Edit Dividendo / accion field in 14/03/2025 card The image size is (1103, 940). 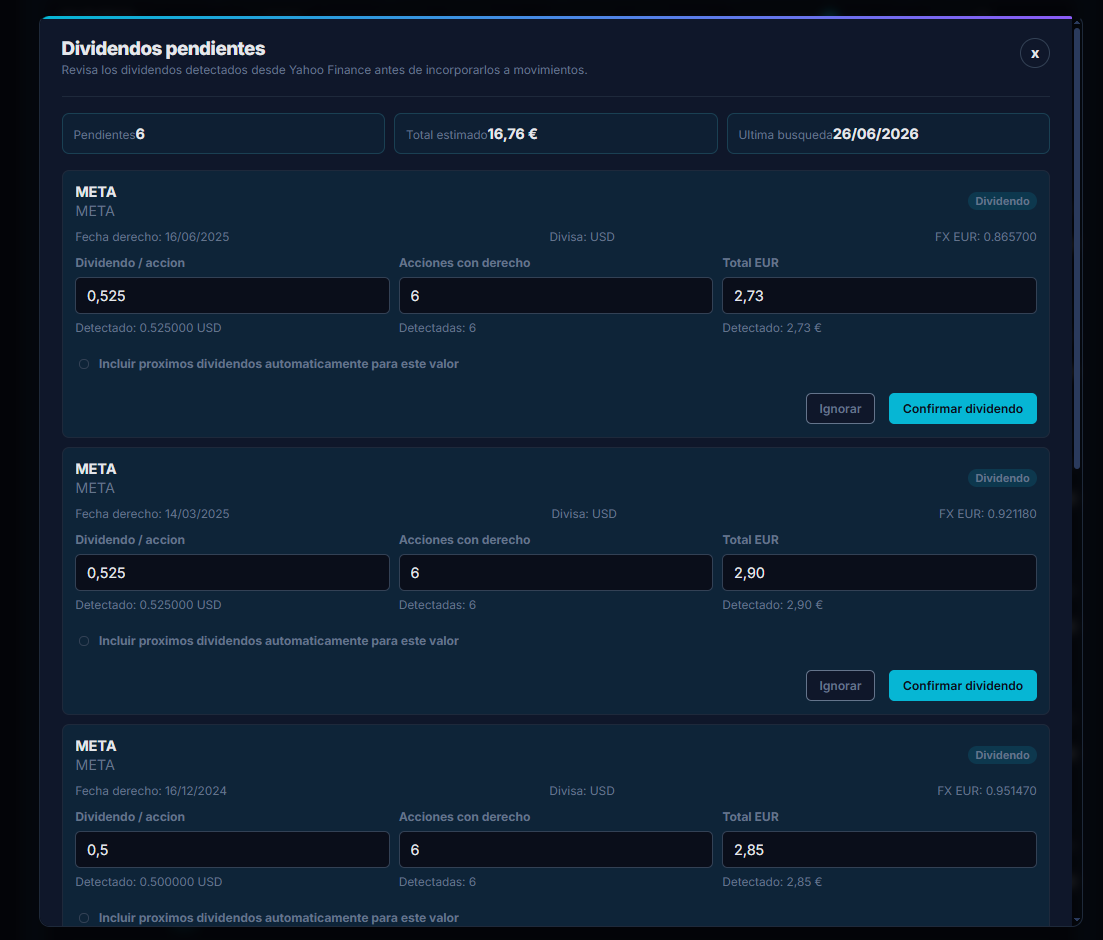(232, 573)
